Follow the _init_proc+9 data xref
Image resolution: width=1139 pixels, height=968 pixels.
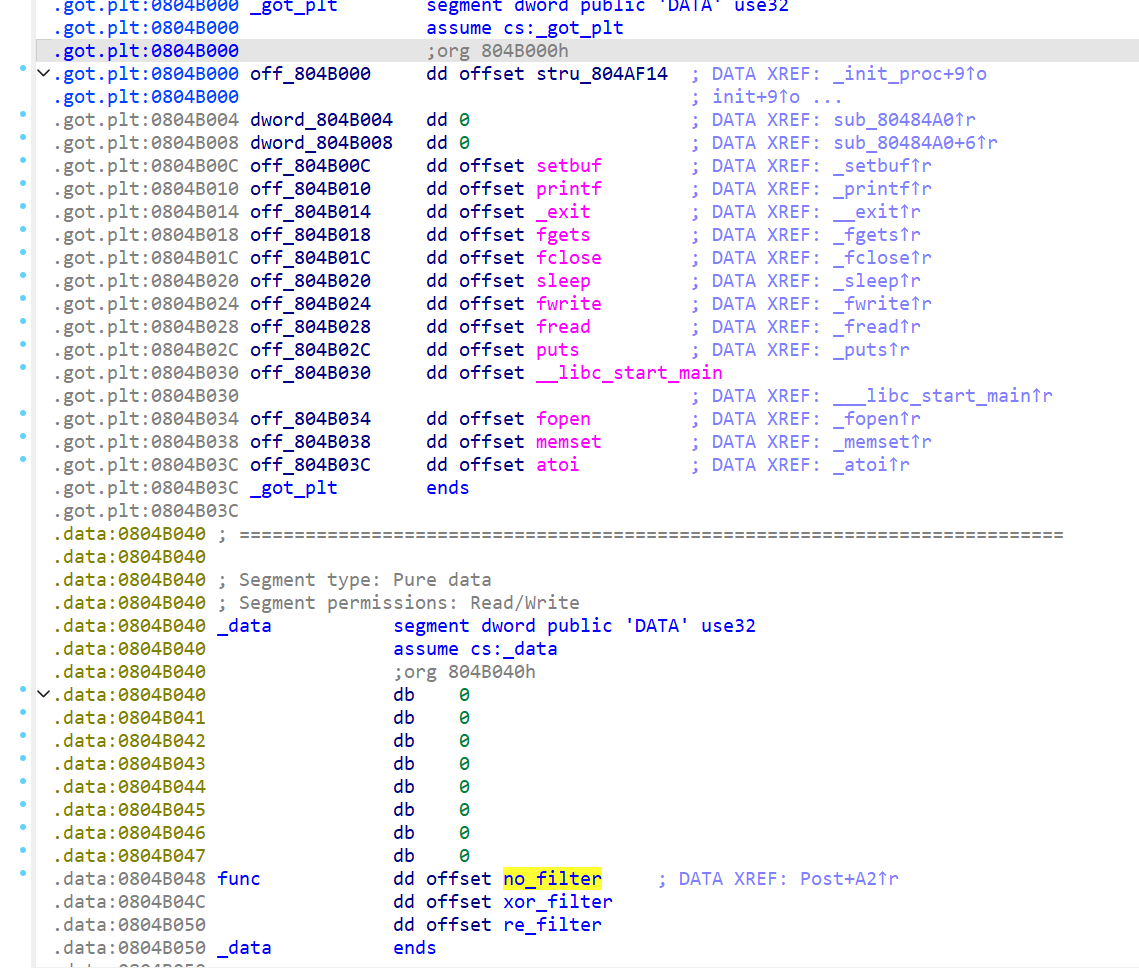click(x=899, y=74)
